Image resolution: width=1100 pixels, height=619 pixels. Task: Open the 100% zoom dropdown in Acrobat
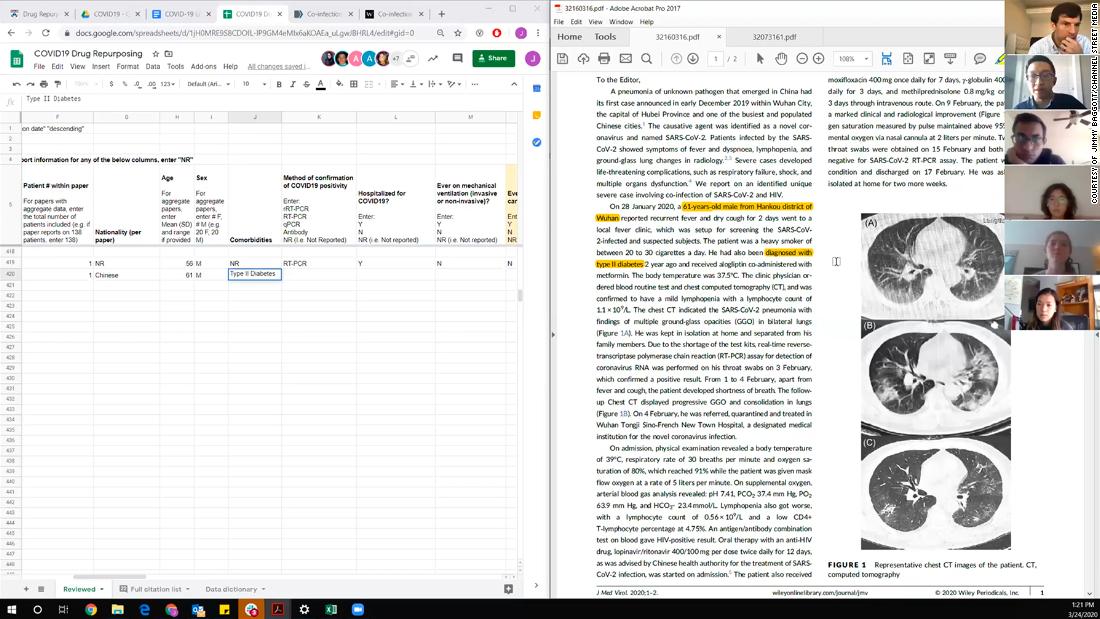pos(853,59)
